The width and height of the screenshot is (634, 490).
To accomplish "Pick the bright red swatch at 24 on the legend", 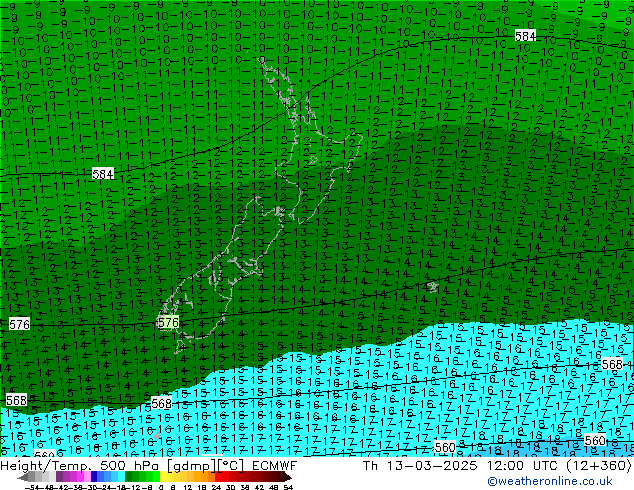I will pyautogui.click(x=218, y=476).
